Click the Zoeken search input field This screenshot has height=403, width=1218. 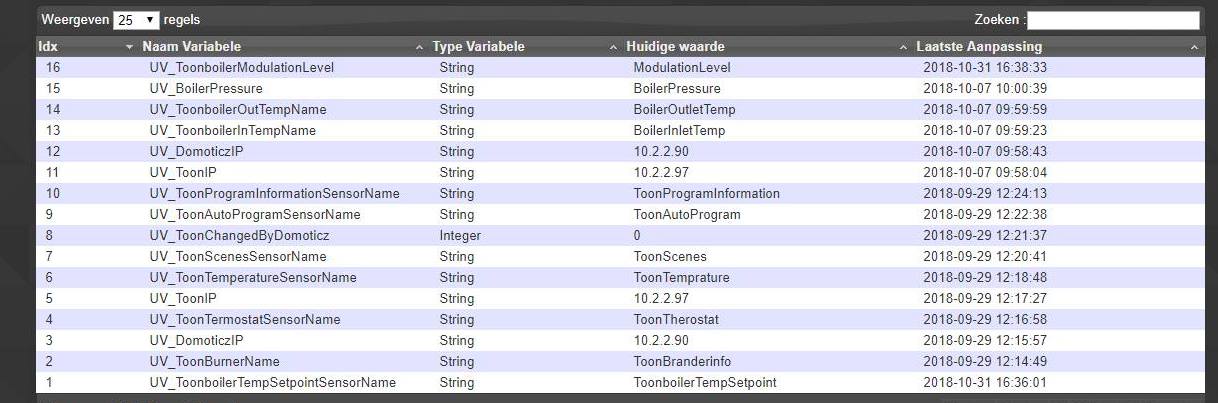(x=1112, y=20)
